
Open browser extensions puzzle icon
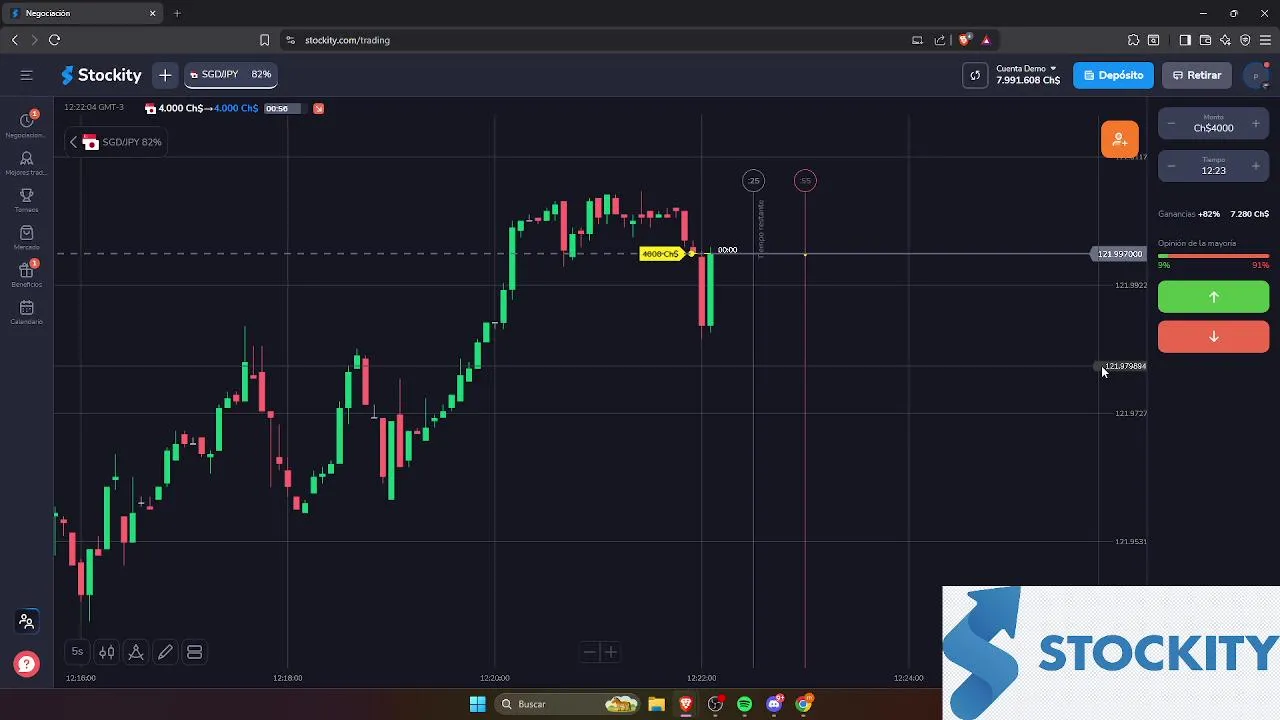(x=1133, y=40)
